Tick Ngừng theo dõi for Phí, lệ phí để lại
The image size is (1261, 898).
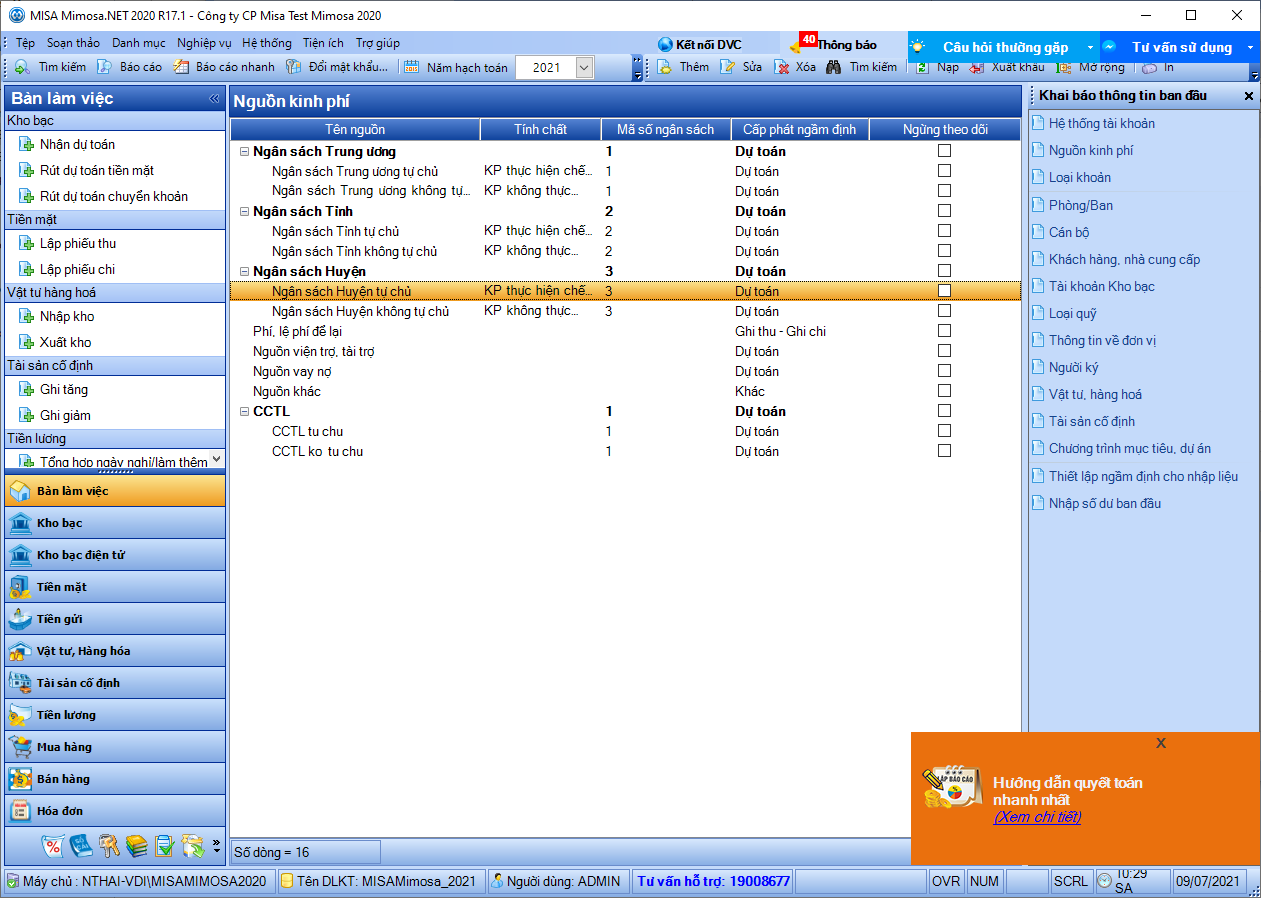point(944,331)
